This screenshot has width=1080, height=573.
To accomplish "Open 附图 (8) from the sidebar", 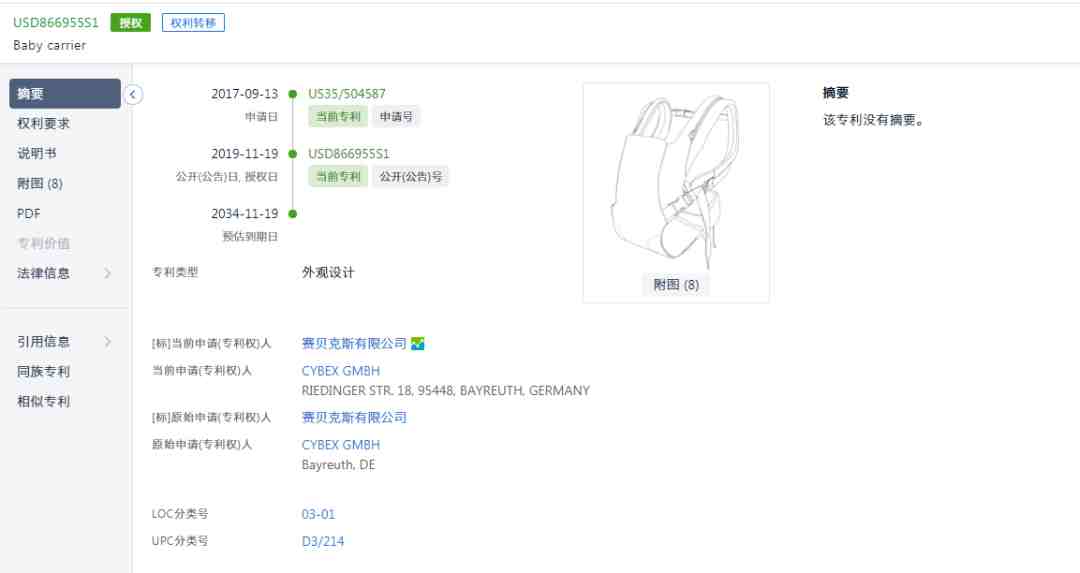I will pos(40,183).
